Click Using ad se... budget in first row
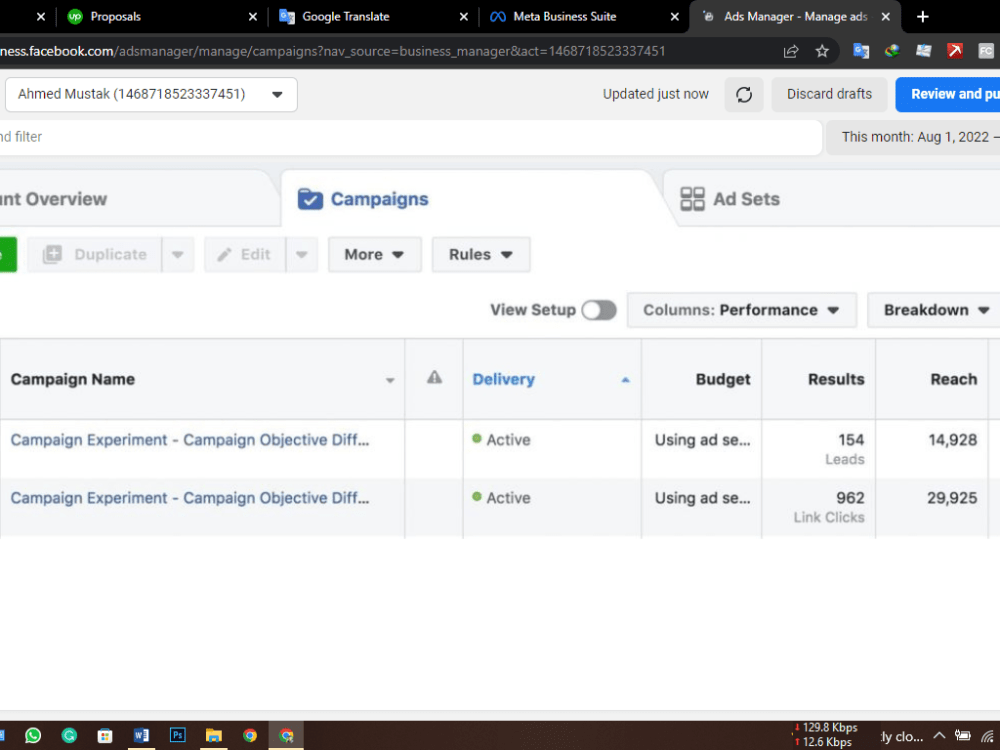The width and height of the screenshot is (1000, 750). coord(702,440)
